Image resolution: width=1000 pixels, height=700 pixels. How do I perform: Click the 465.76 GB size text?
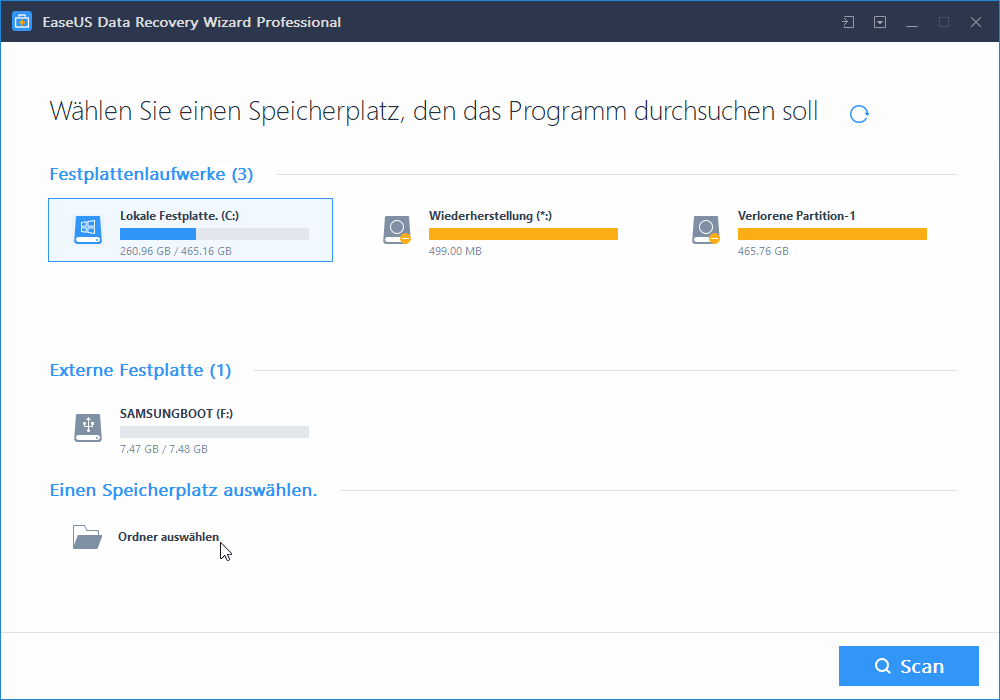[763, 251]
